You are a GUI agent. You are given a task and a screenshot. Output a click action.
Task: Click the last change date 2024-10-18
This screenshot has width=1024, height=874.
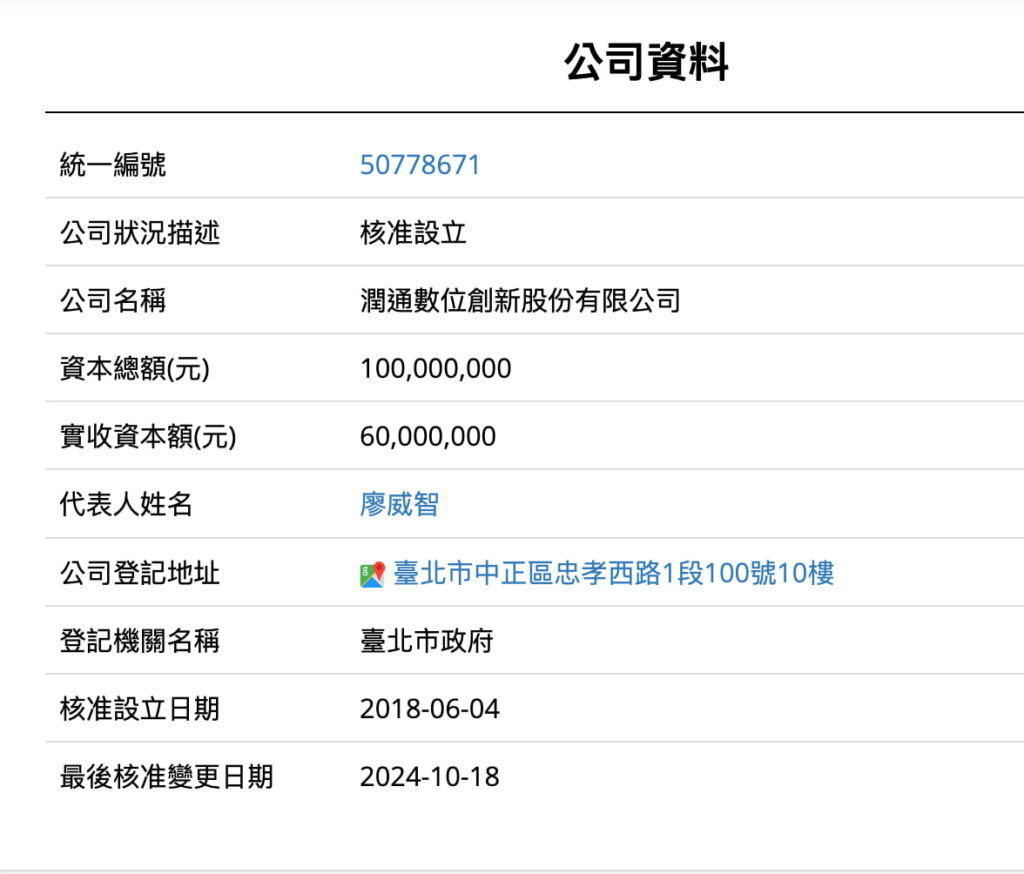(x=430, y=777)
